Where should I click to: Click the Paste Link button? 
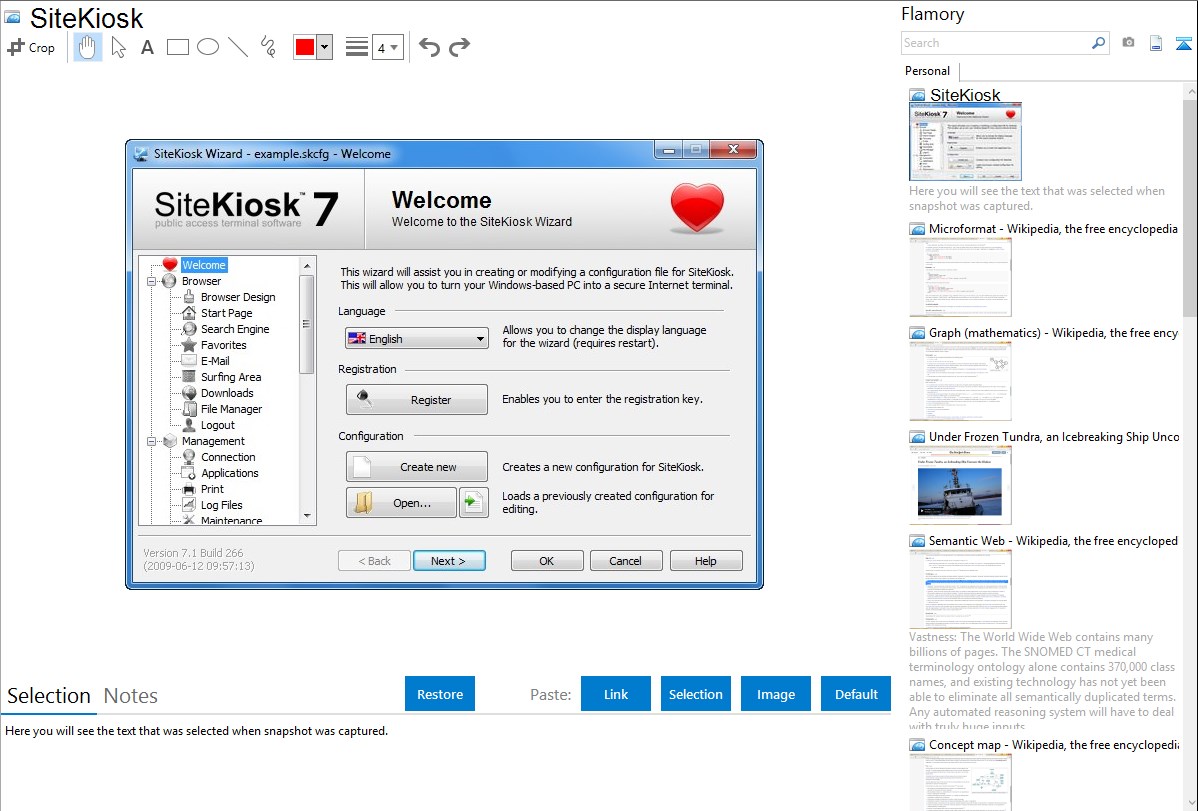[616, 694]
